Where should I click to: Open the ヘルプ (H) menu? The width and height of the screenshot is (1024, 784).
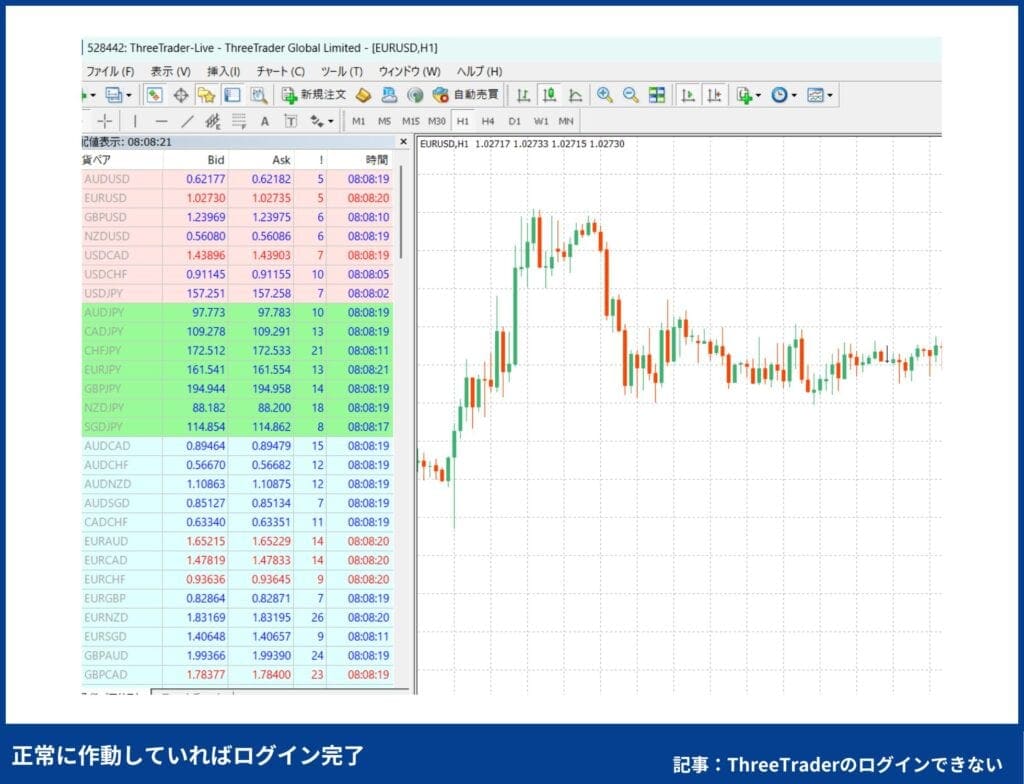pos(479,71)
